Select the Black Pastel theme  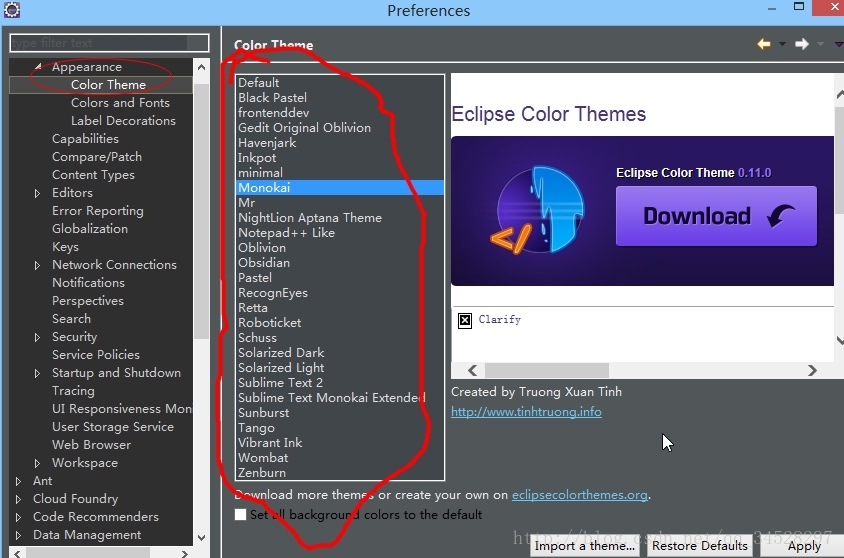(340, 98)
